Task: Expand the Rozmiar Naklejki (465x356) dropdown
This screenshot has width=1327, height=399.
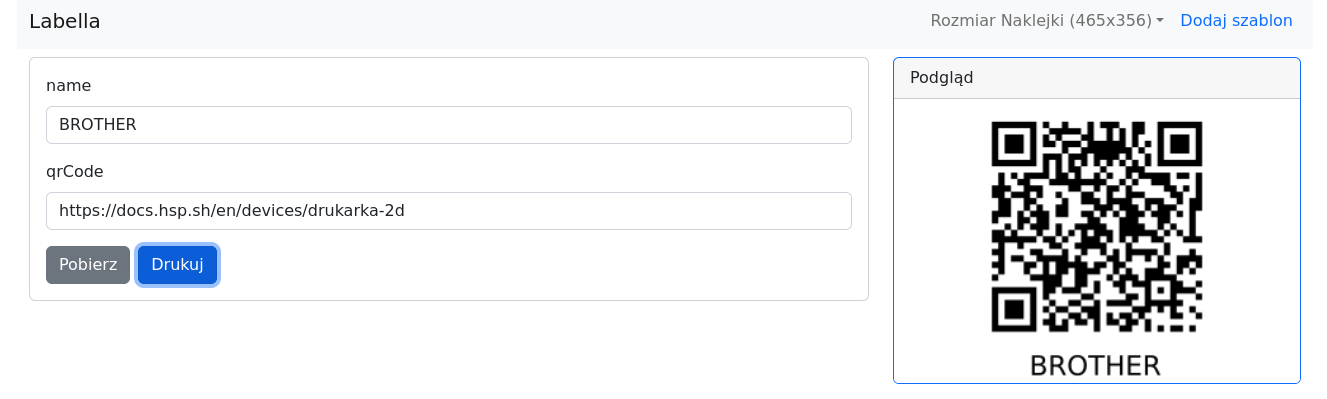Action: click(x=1047, y=20)
